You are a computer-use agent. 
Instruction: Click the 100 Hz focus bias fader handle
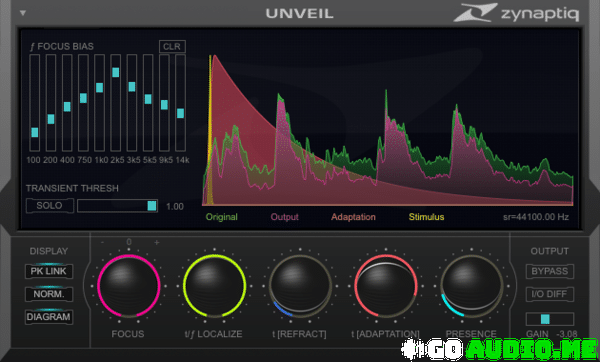35,132
